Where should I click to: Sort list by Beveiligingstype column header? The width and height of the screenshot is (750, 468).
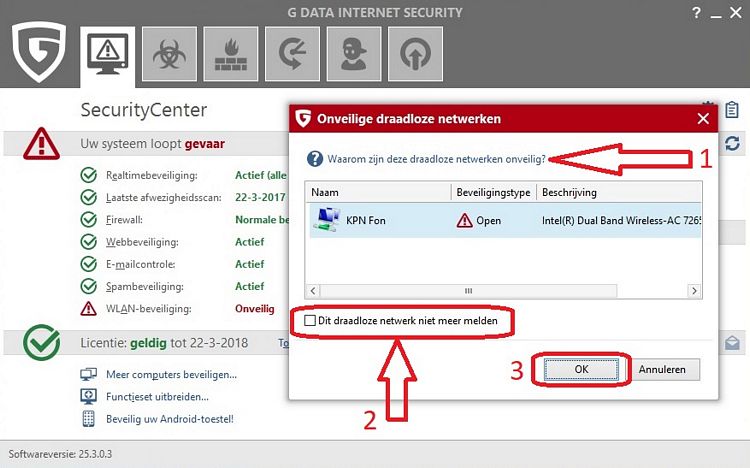(493, 192)
